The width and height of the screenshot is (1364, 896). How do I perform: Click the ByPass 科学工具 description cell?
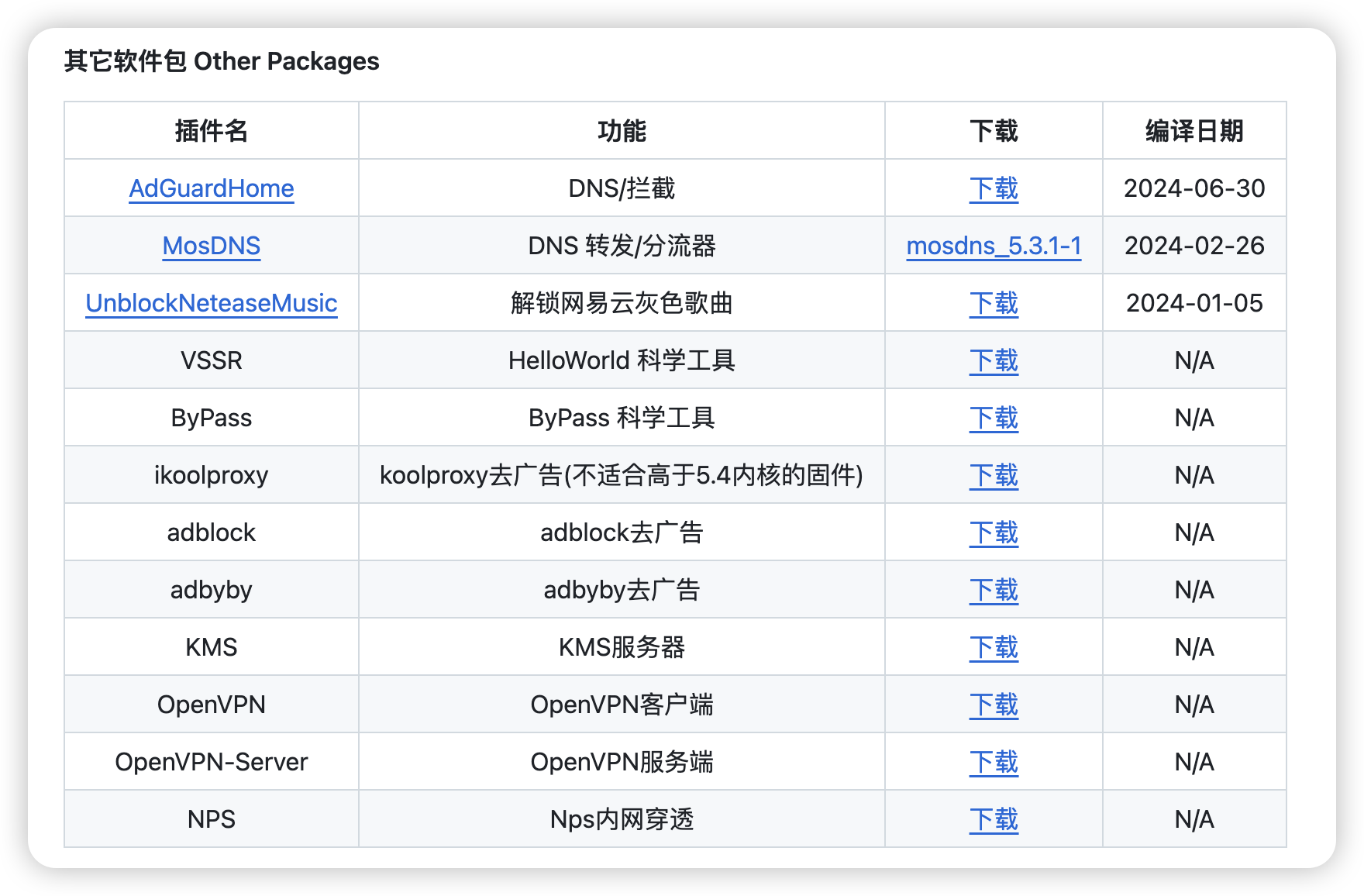click(622, 418)
